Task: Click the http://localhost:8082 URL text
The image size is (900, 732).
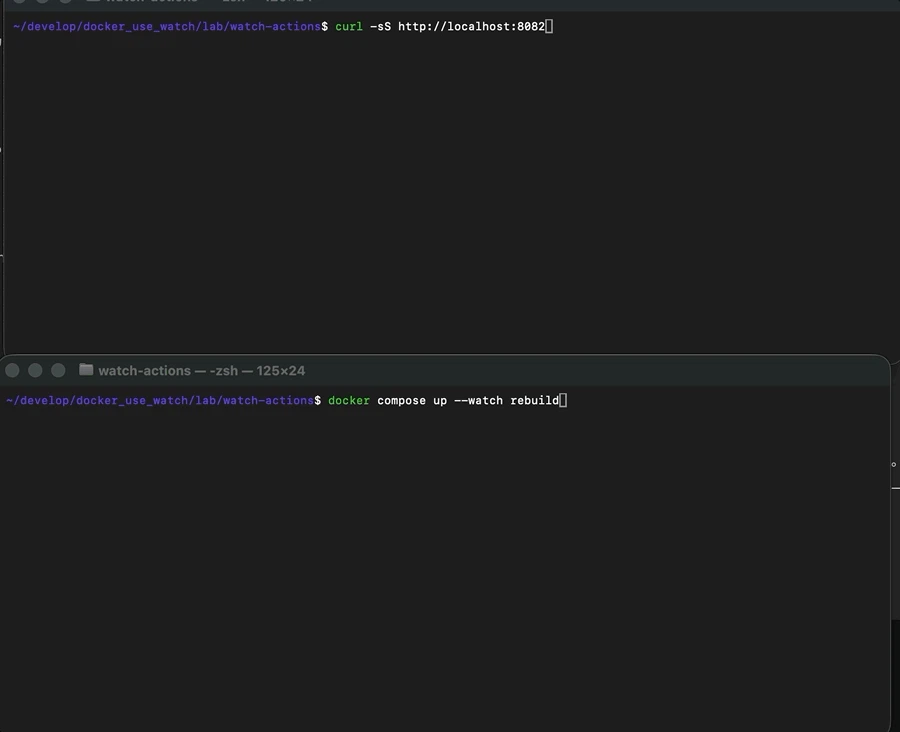Action: coord(471,26)
